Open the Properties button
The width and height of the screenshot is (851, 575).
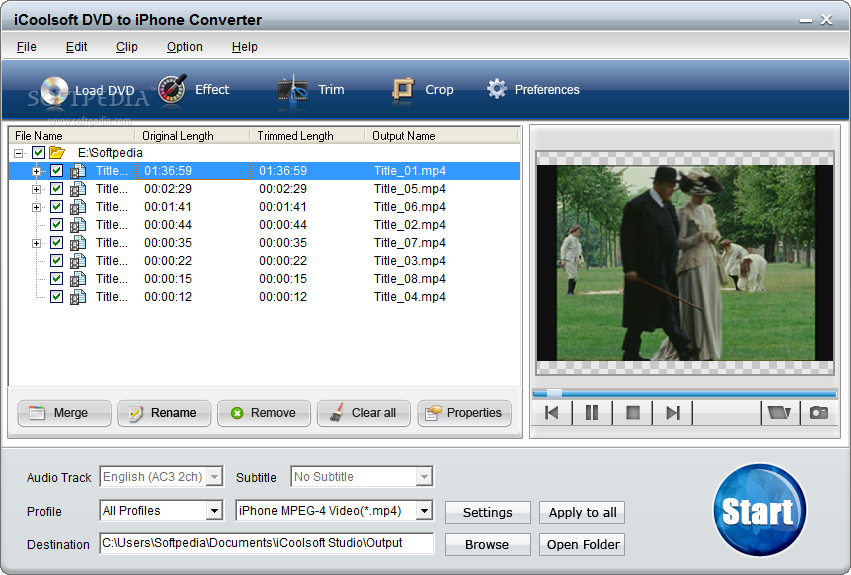(465, 413)
